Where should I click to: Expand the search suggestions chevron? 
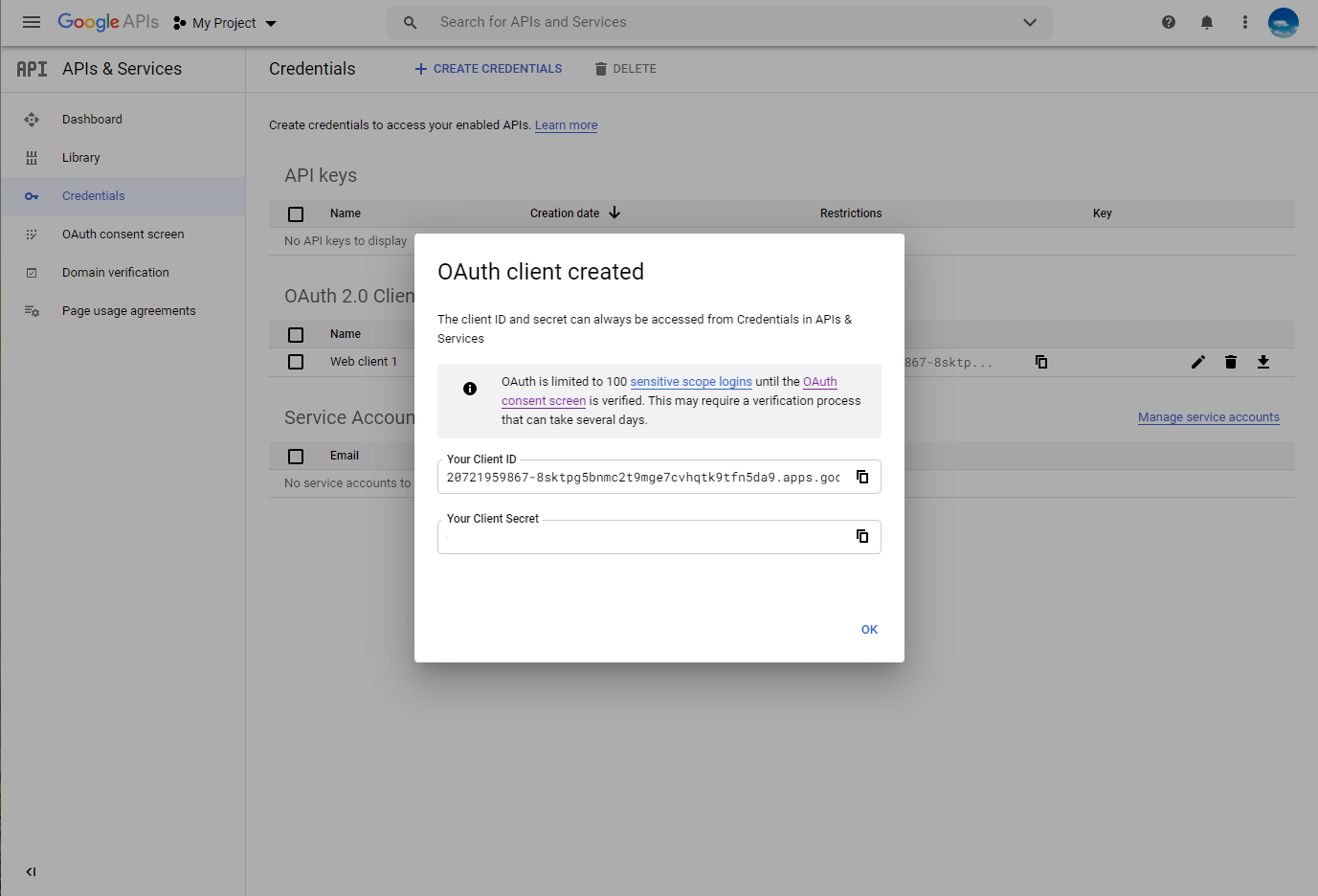point(1029,22)
